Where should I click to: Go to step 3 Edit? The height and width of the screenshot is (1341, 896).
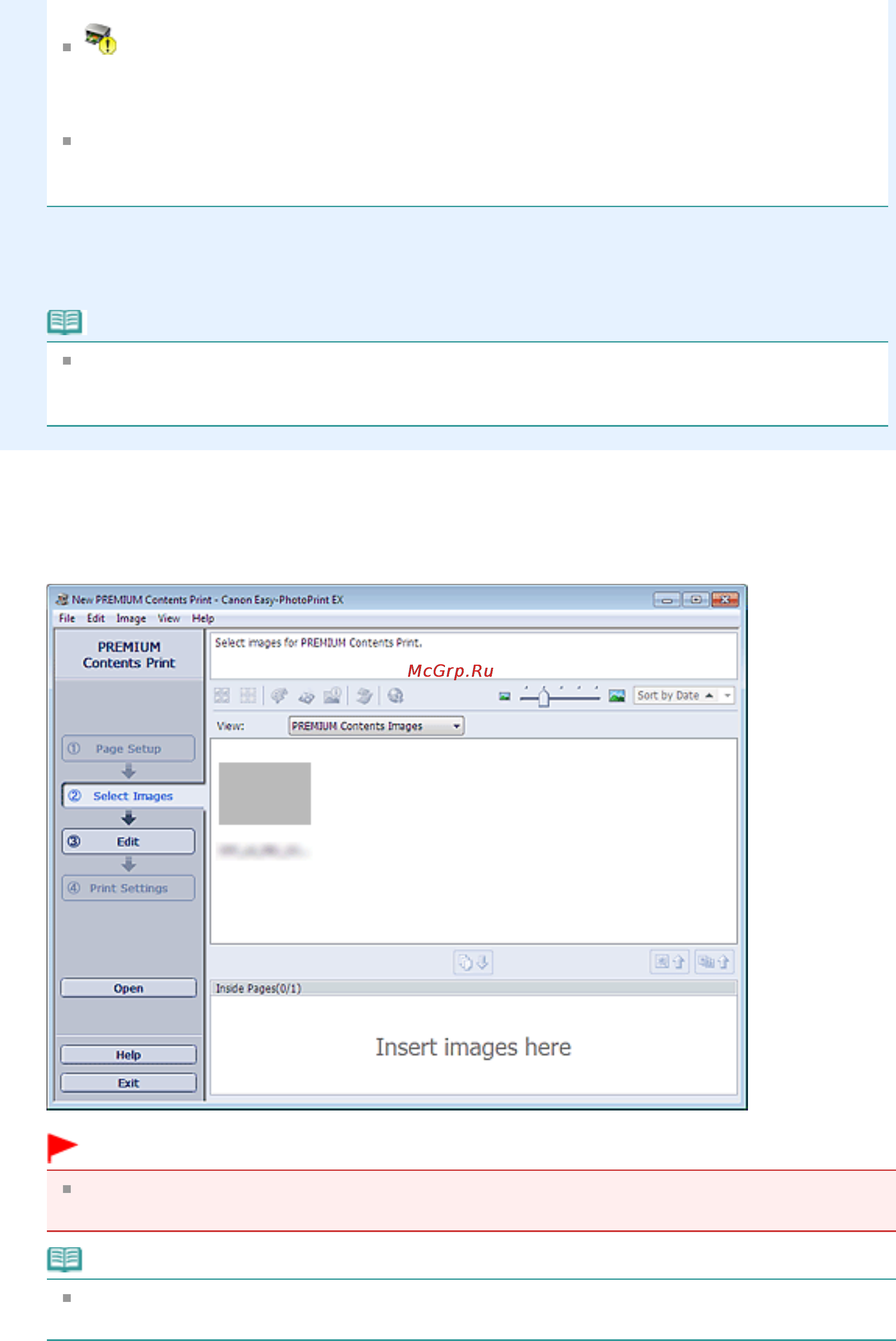click(x=128, y=842)
